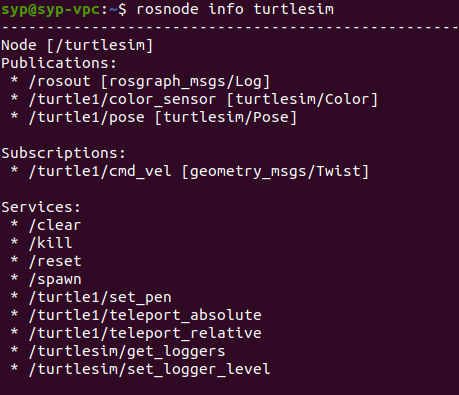Select the /turtle1/color_sensor topic text

coord(122,99)
